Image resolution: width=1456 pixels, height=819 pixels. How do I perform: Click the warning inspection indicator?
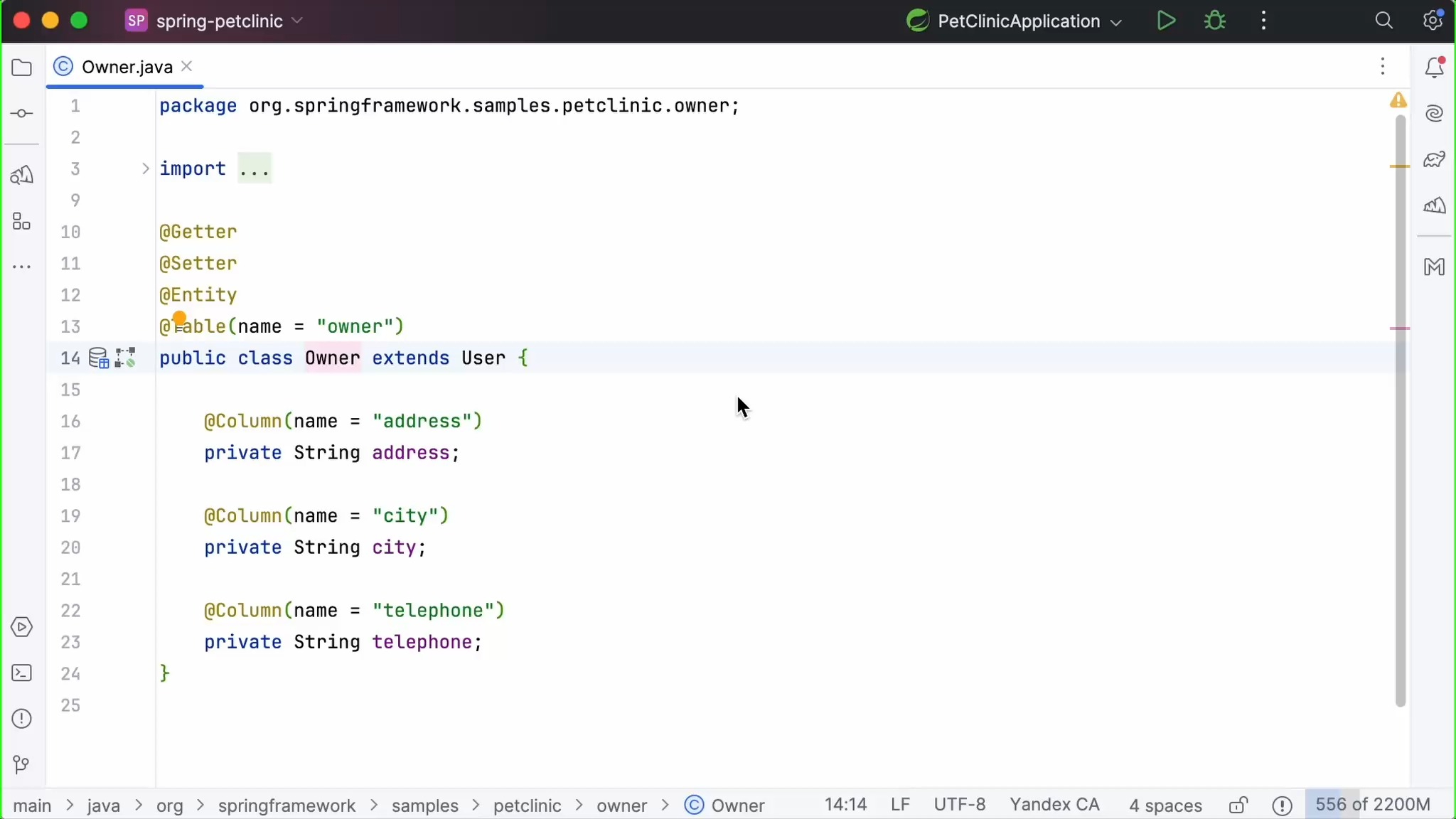point(1398,100)
